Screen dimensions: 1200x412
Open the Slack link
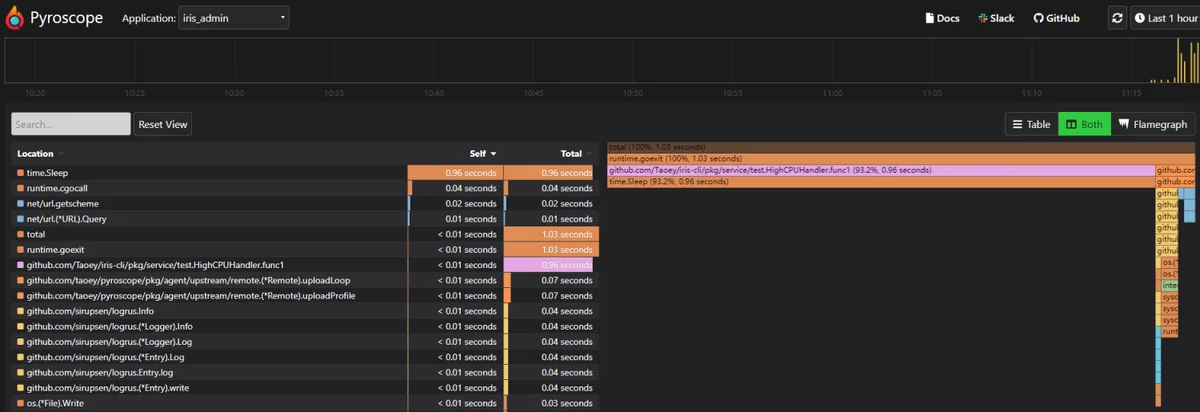(996, 18)
